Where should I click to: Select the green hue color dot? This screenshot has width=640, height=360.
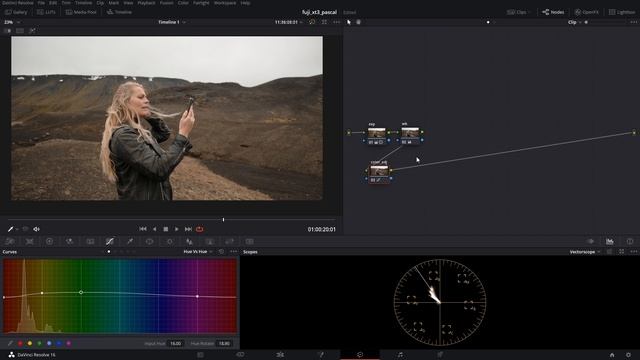[x=40, y=344]
